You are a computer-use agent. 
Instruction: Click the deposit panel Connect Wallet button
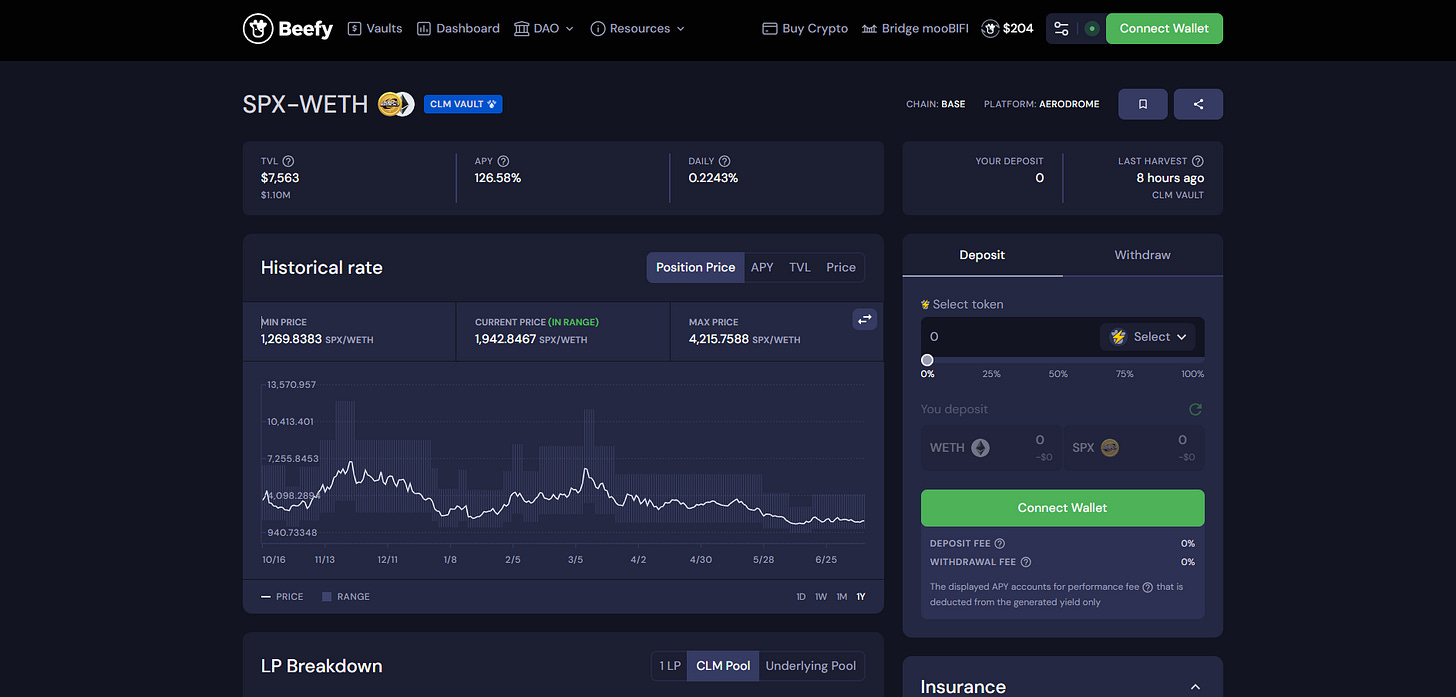[1062, 508]
